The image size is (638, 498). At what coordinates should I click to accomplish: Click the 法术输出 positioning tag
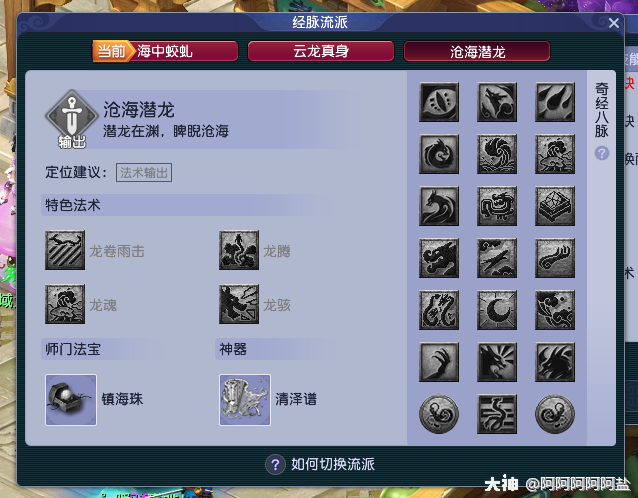[144, 173]
